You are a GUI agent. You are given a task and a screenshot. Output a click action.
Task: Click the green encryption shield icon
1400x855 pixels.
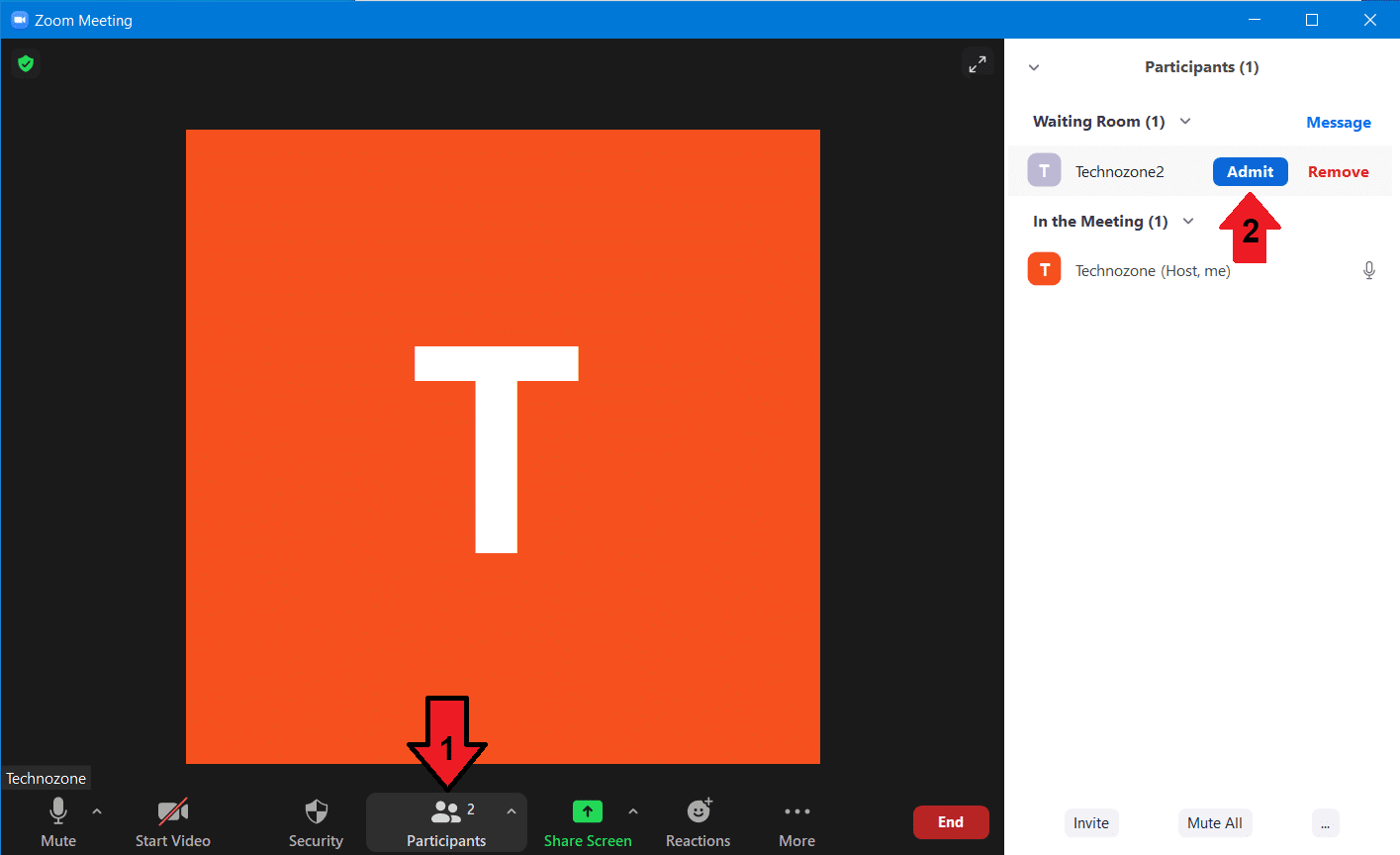click(26, 64)
